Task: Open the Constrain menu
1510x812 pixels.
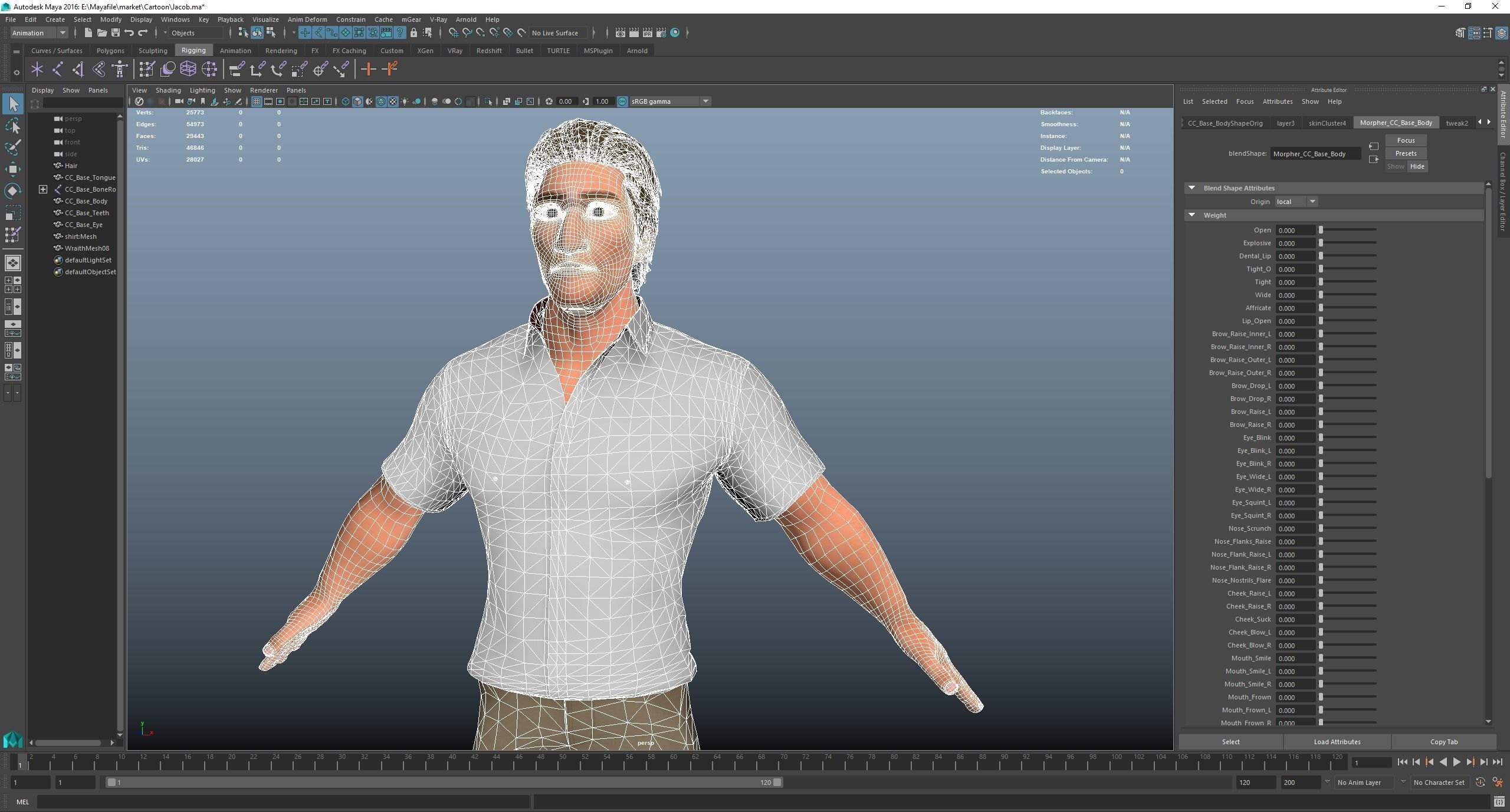Action: (351, 19)
